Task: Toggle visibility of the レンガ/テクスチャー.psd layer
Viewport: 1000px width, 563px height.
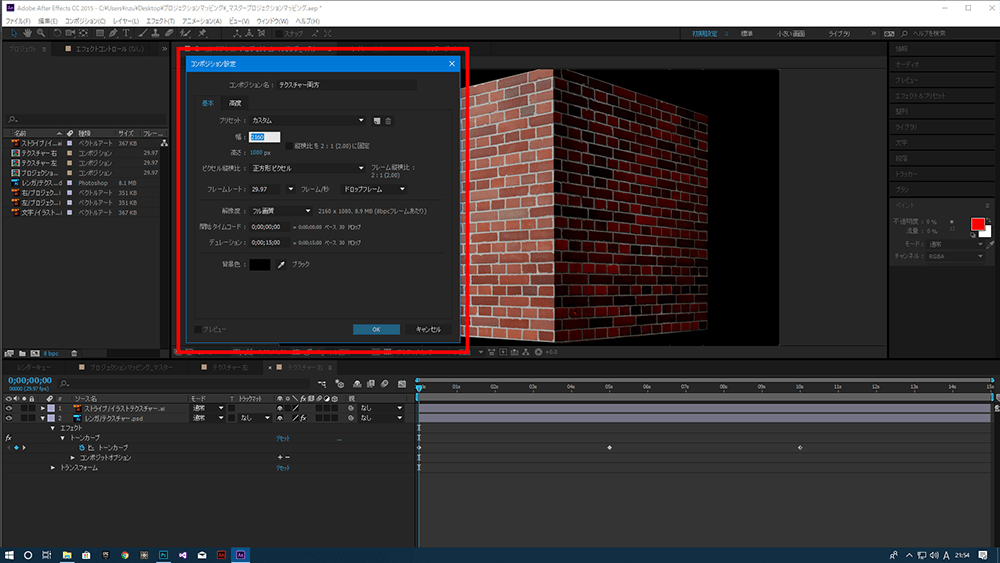Action: 9,418
